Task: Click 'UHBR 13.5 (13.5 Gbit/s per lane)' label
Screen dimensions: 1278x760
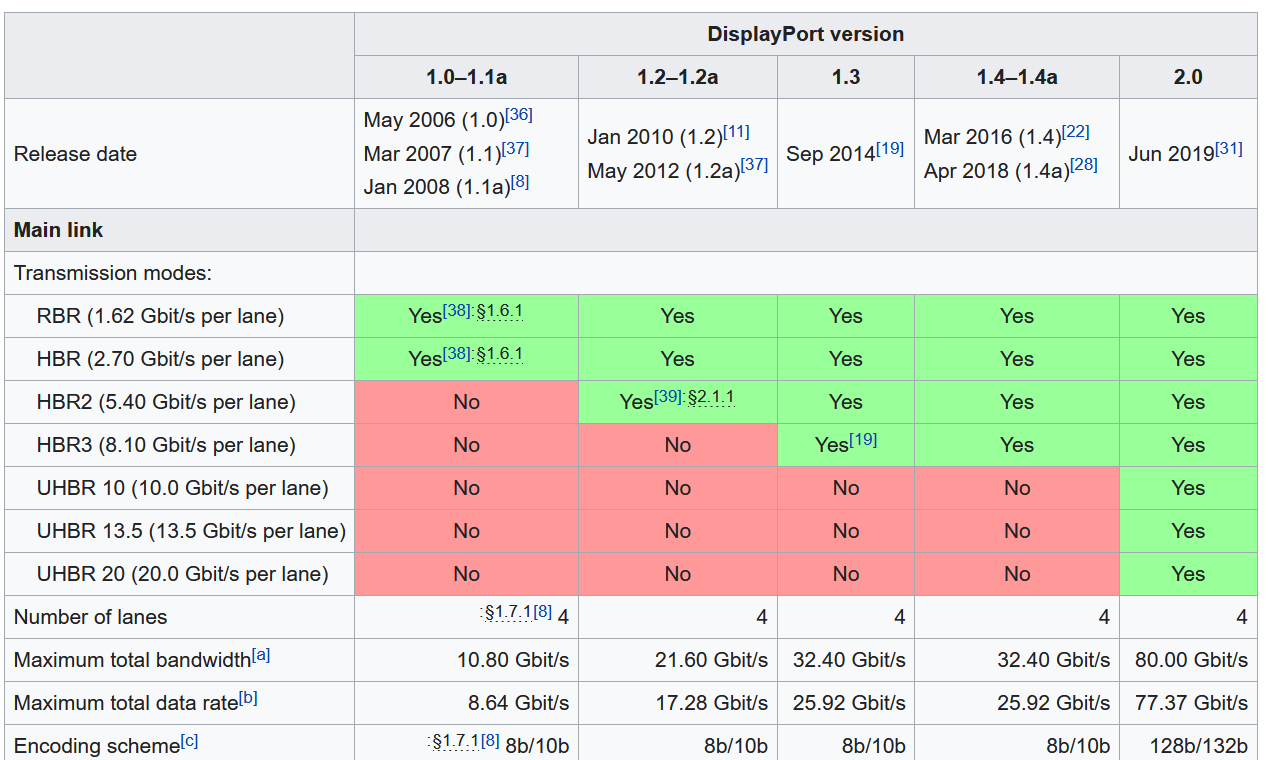Action: (192, 531)
